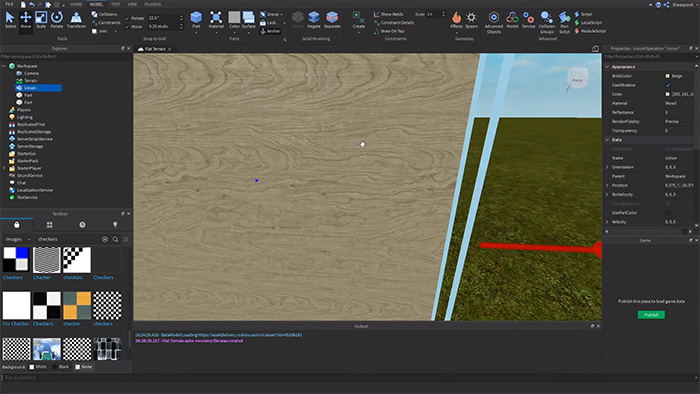
Task: Open the Material picker icon
Action: coord(216,17)
